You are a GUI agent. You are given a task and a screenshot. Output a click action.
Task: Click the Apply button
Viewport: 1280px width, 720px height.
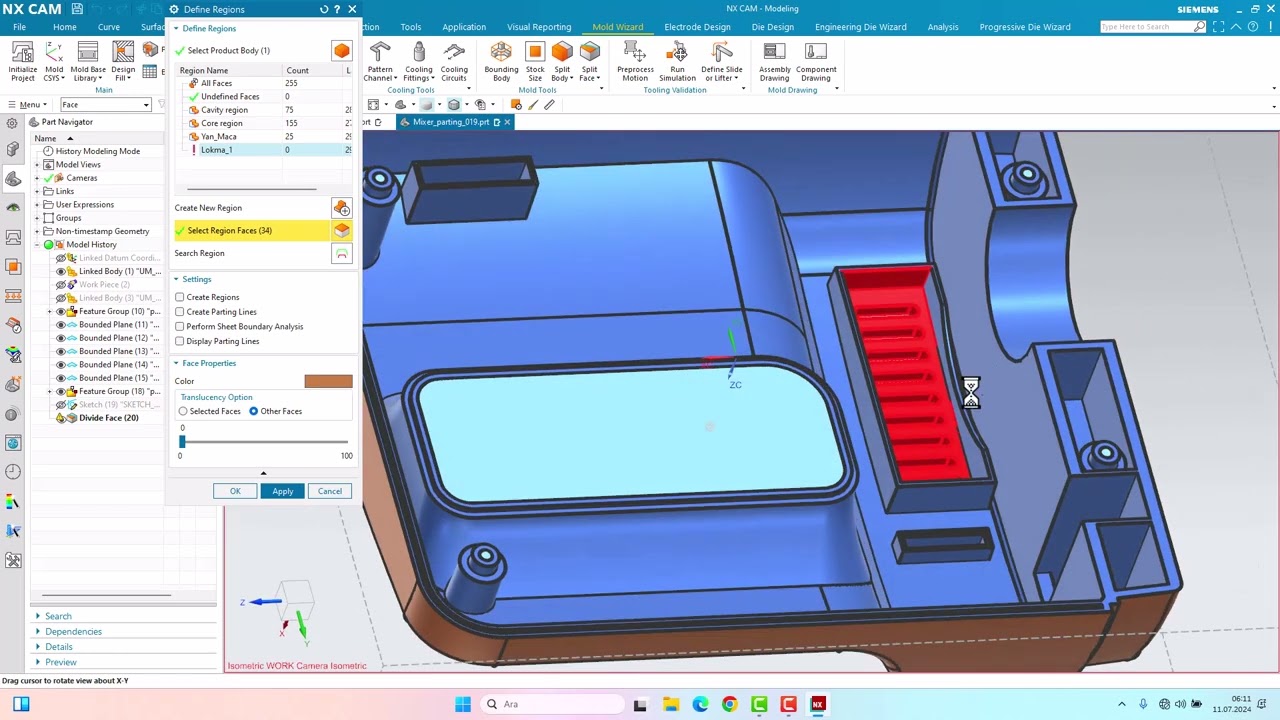pyautogui.click(x=283, y=491)
